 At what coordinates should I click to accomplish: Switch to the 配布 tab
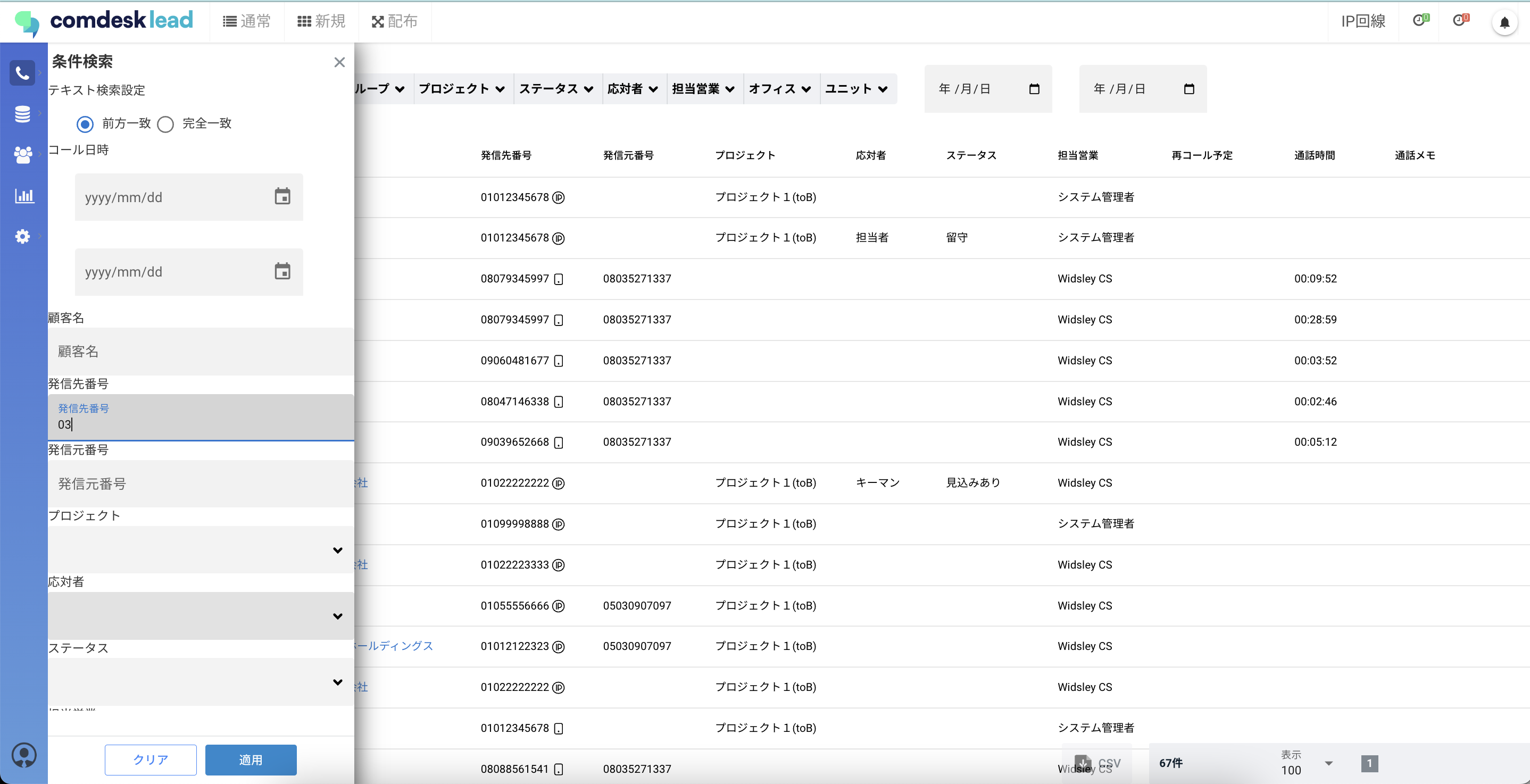coord(394,21)
